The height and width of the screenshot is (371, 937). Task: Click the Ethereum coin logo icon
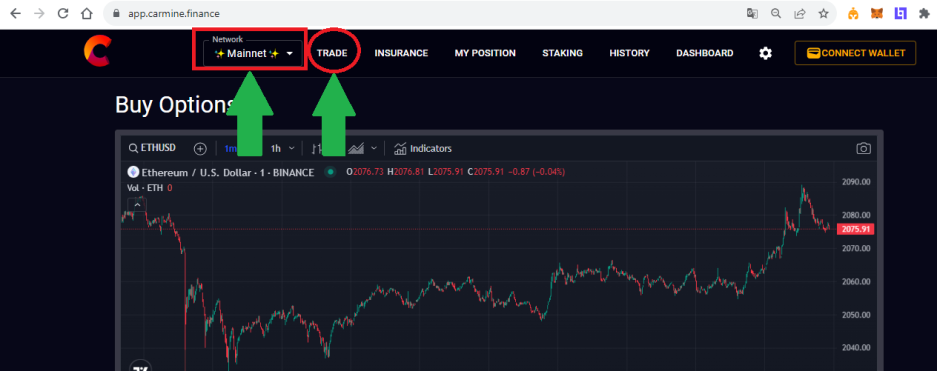click(x=133, y=172)
